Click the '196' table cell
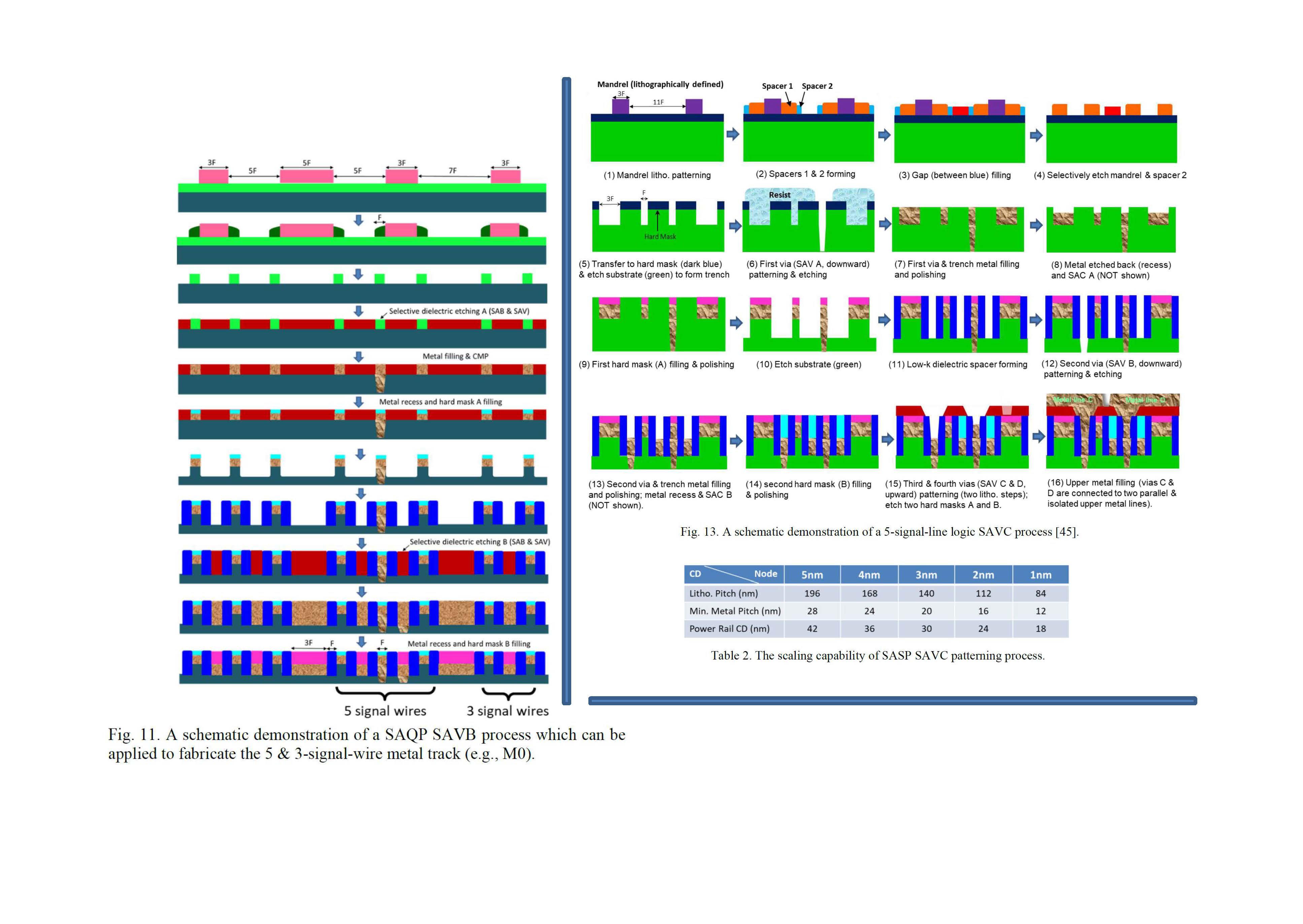The width and height of the screenshot is (1303, 924). [812, 594]
